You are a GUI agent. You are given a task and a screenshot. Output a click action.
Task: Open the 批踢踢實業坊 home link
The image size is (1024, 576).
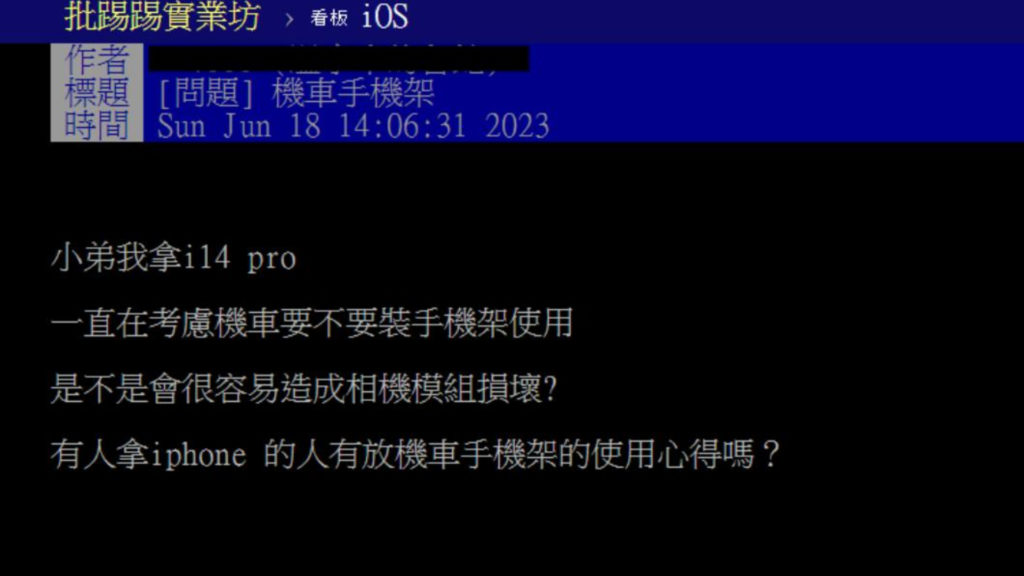[x=162, y=16]
